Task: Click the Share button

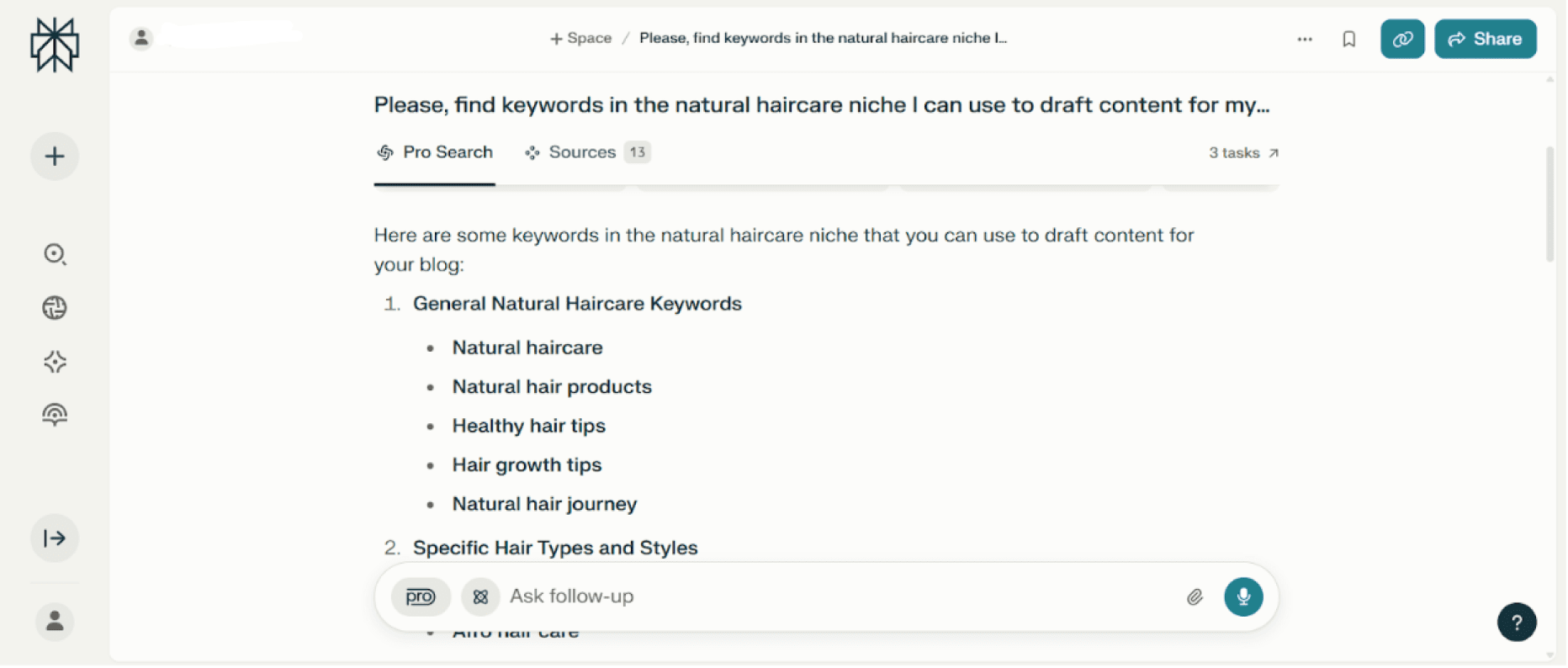Action: click(1486, 39)
